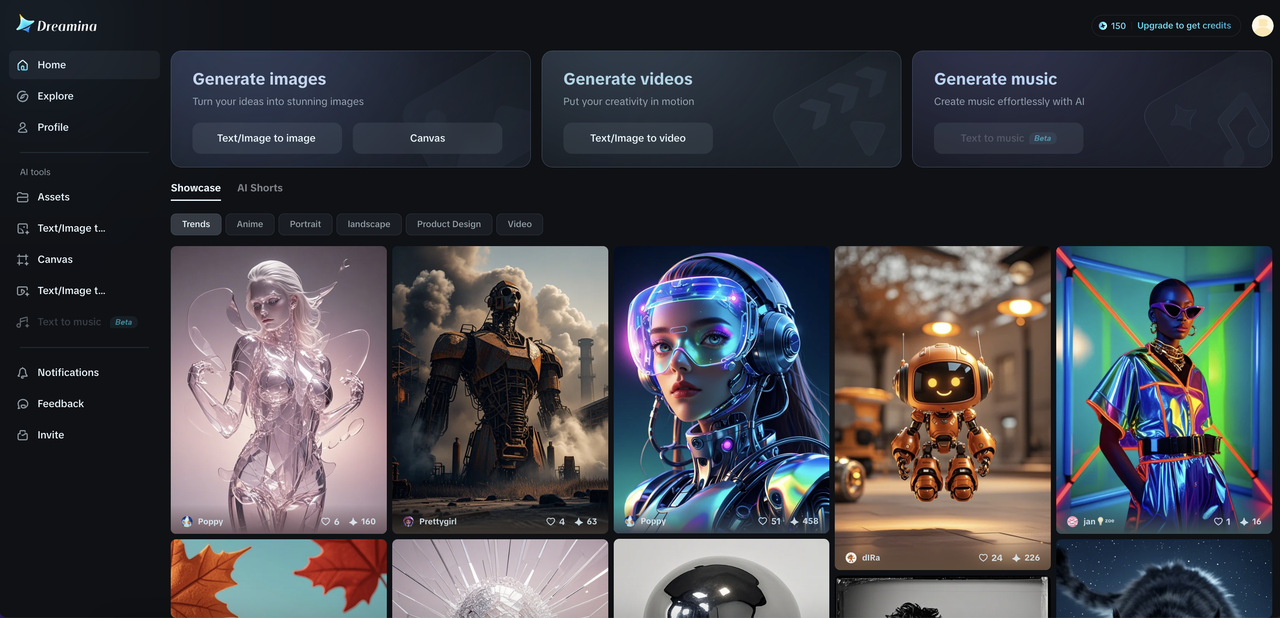Screen dimensions: 1280x618
Task: Open Explore in the sidebar
Action: [84, 96]
